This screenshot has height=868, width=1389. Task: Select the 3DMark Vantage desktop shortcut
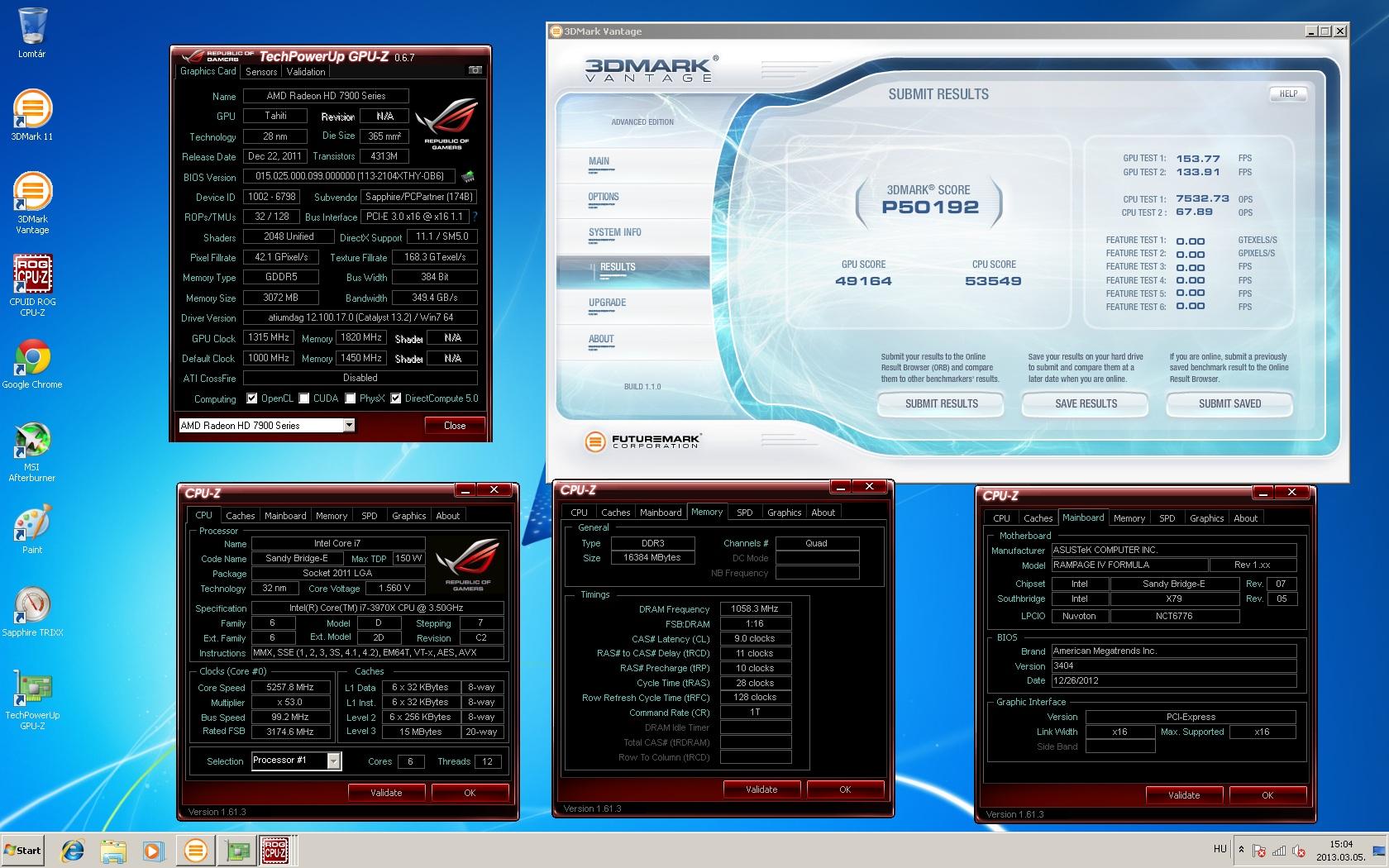click(31, 203)
